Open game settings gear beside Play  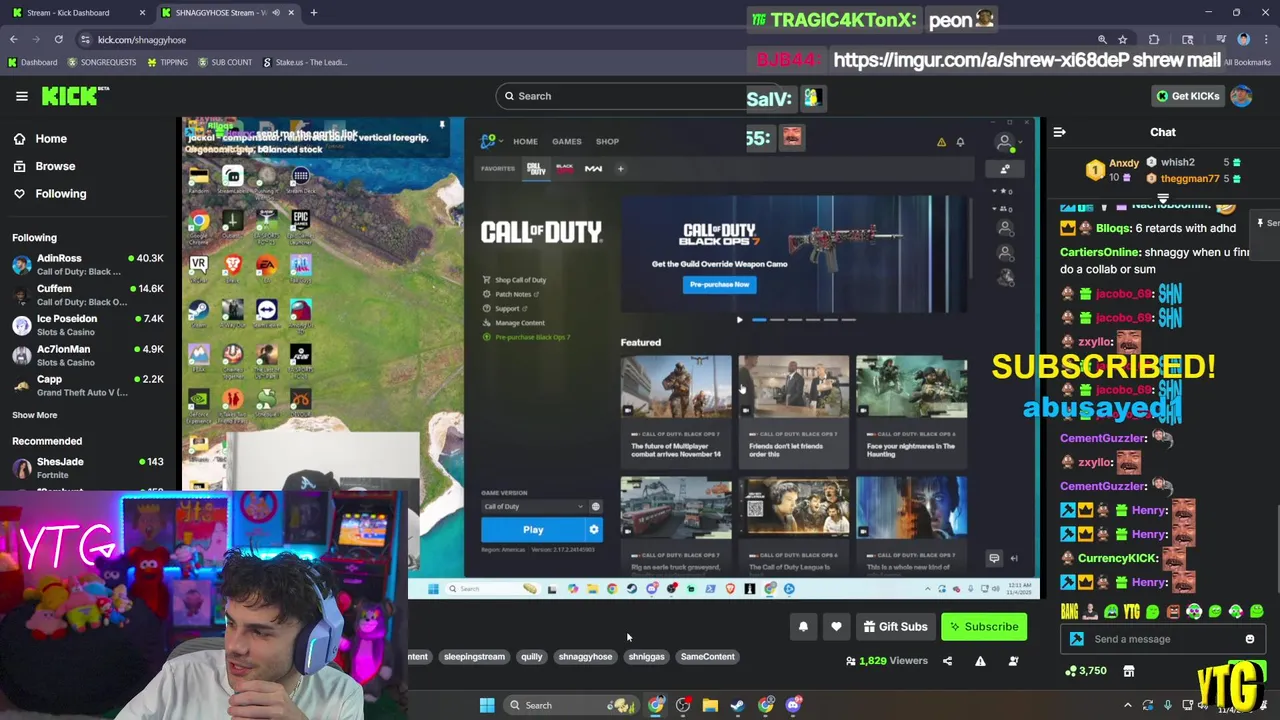click(594, 530)
